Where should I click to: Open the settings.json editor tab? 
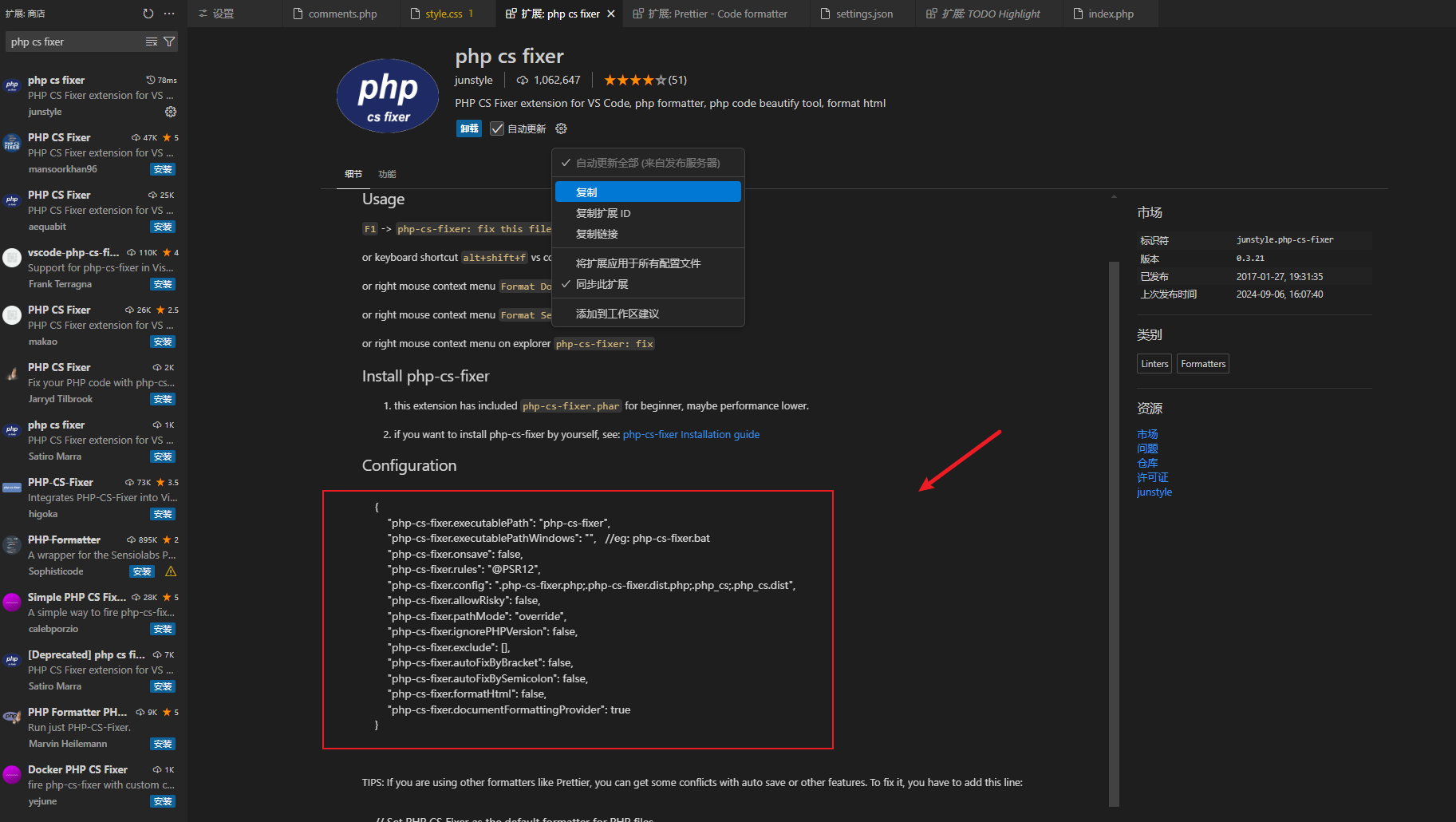tap(863, 14)
